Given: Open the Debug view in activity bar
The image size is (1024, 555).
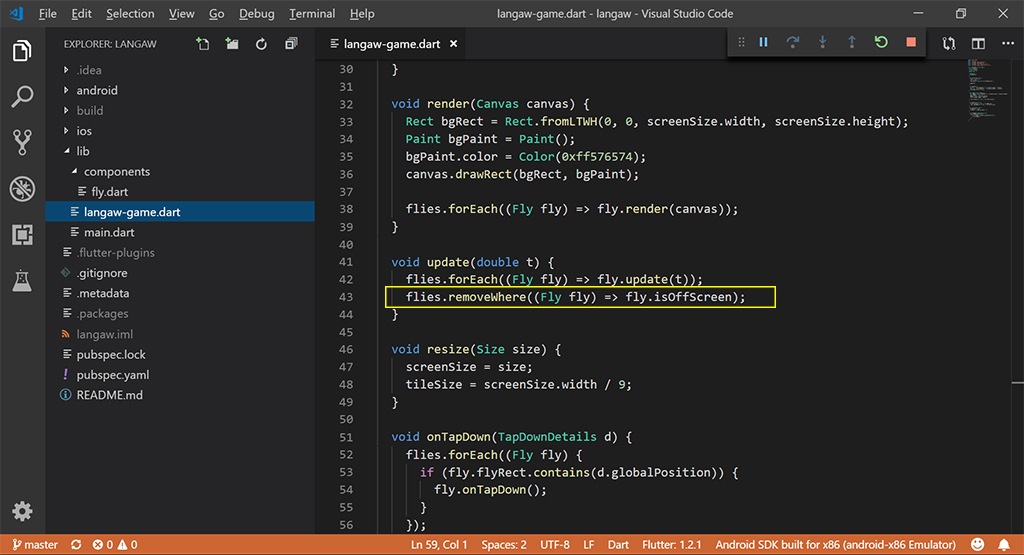Looking at the screenshot, I should 22,188.
